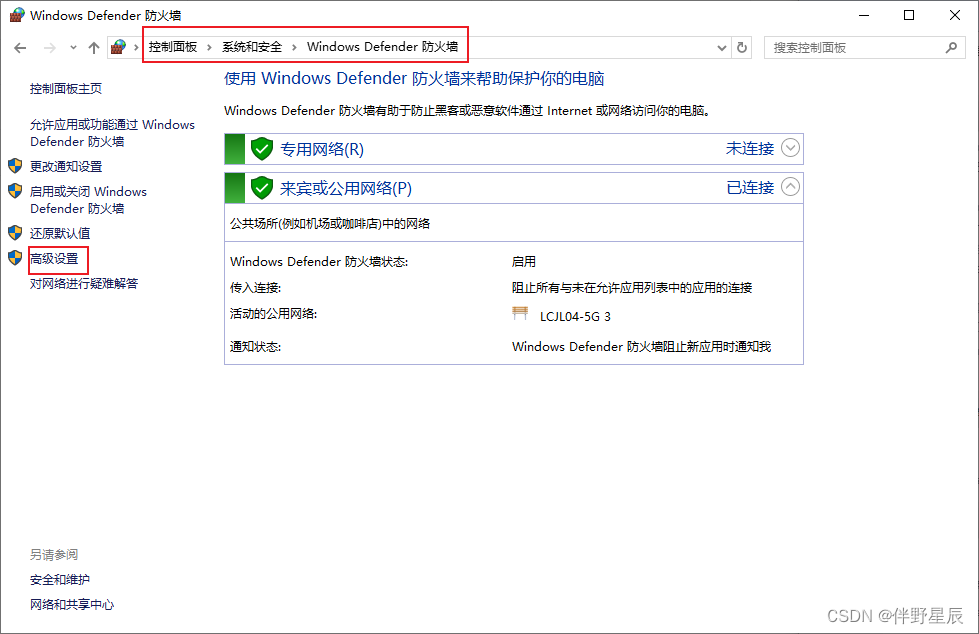Click shield icon beside 启用或关闭 Windows Defender
The image size is (979, 634).
coord(15,191)
